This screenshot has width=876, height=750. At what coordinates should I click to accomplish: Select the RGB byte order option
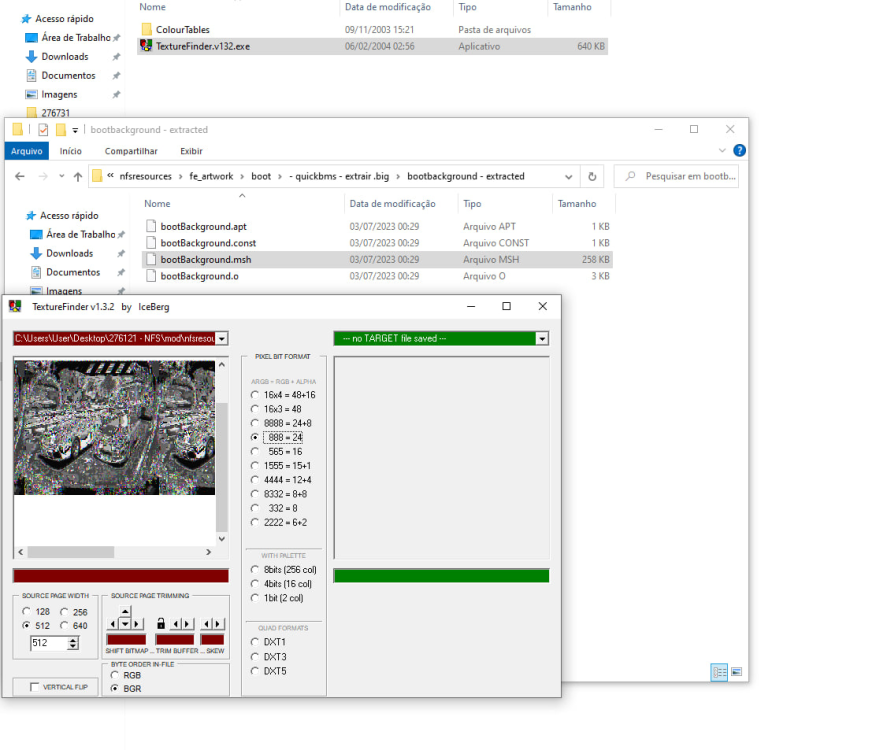click(115, 675)
